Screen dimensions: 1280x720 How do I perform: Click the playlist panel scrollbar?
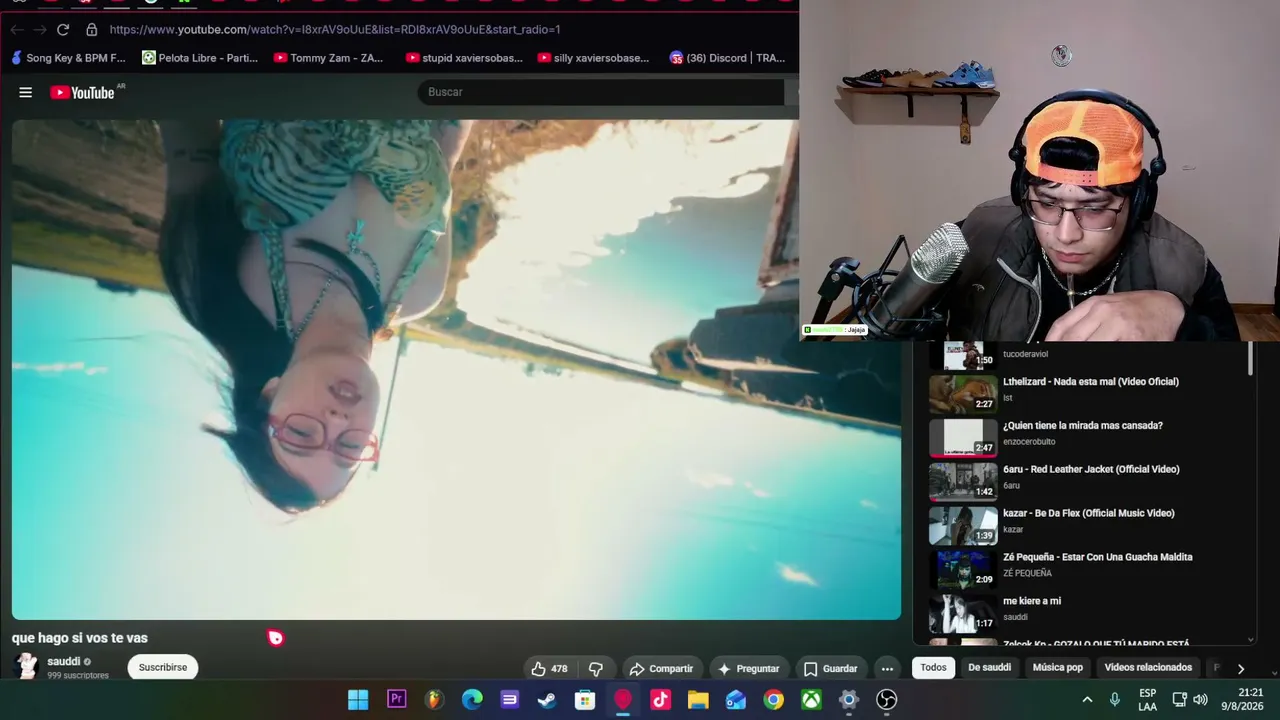click(x=1250, y=359)
